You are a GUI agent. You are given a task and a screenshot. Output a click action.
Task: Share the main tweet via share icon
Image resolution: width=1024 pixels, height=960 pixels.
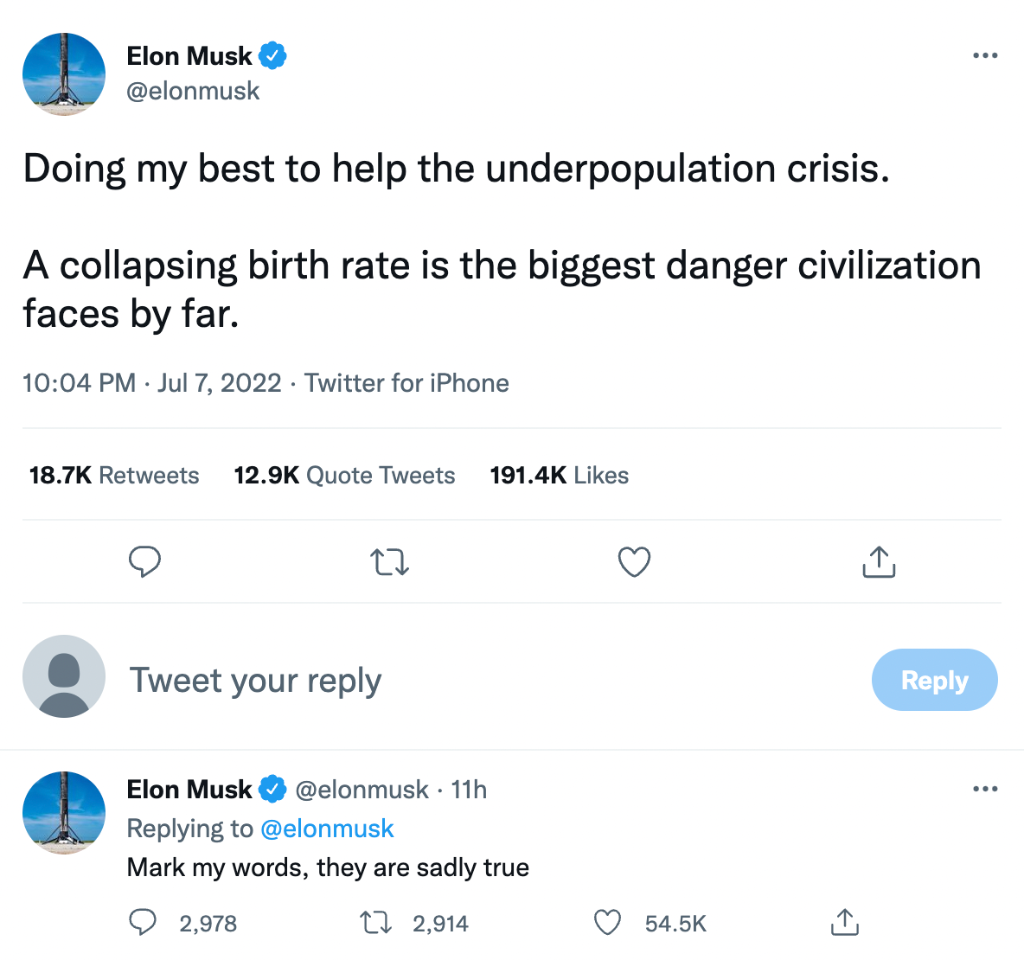pos(878,562)
